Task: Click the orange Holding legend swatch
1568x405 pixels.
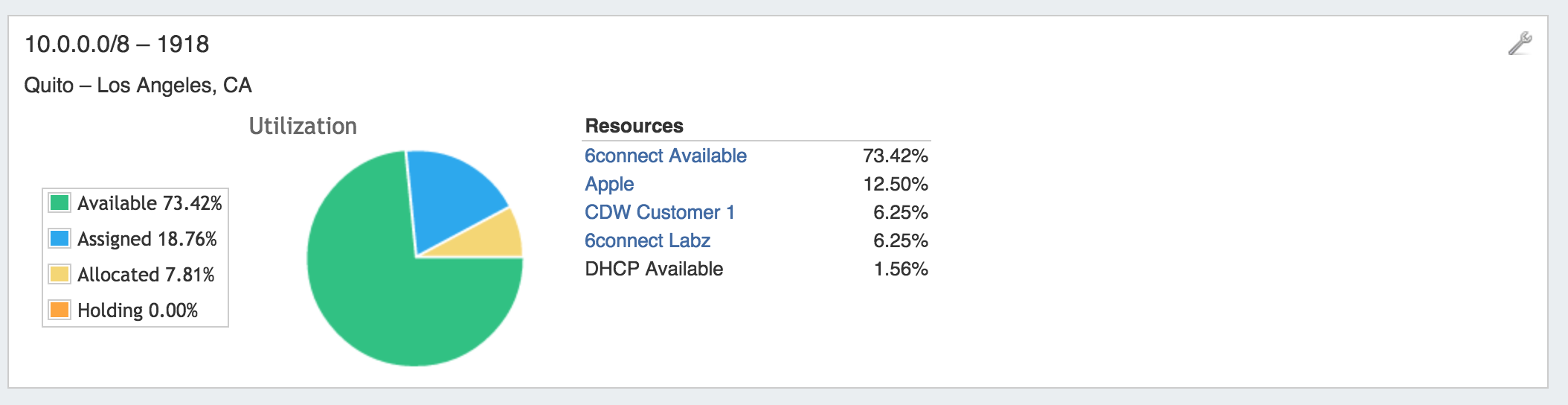Action: [x=60, y=310]
